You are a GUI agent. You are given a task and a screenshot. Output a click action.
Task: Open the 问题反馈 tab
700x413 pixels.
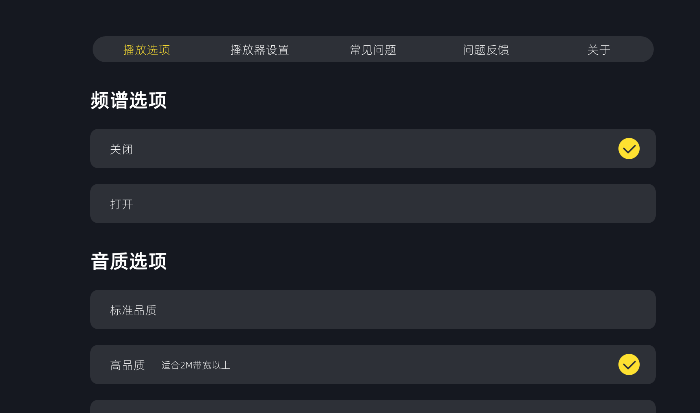point(486,50)
